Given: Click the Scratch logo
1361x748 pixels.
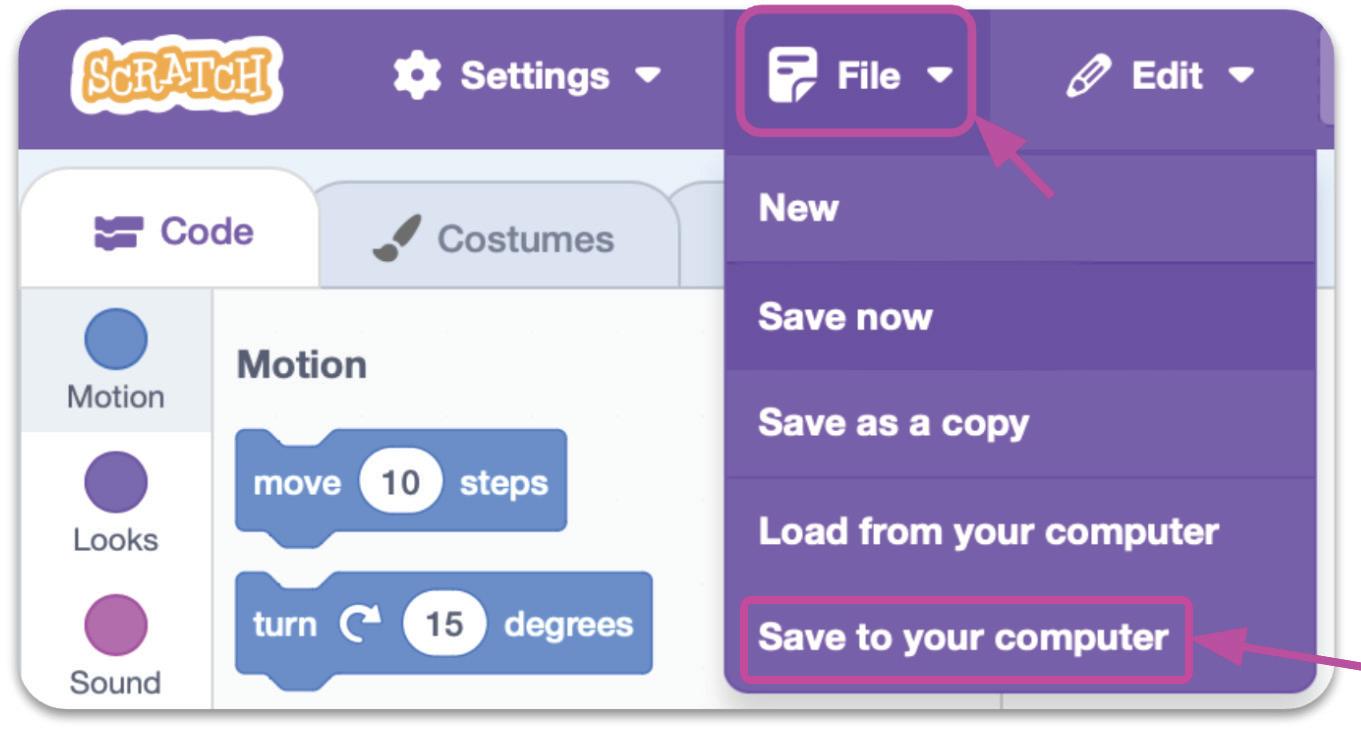Looking at the screenshot, I should point(177,75).
